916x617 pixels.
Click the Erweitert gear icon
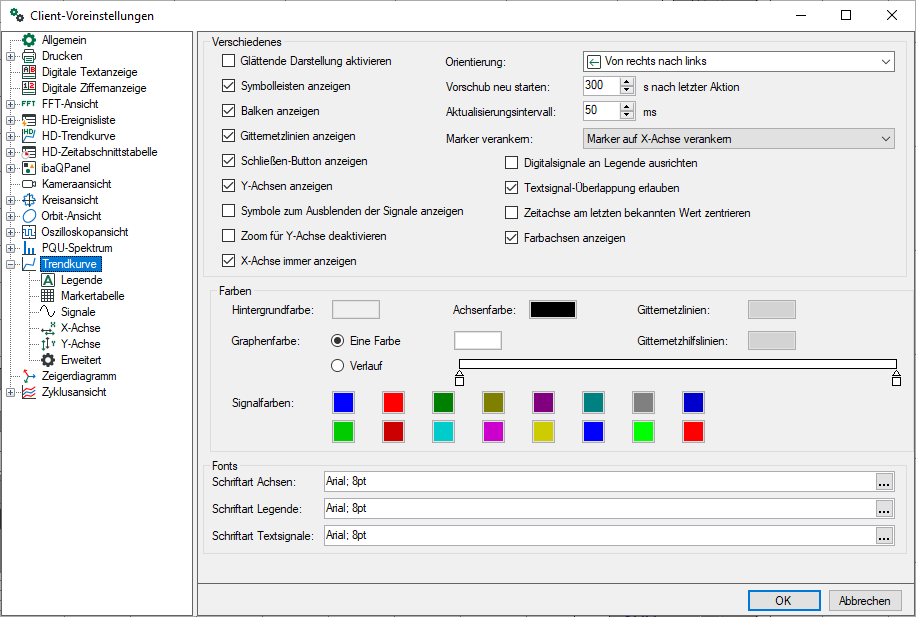pyautogui.click(x=48, y=360)
